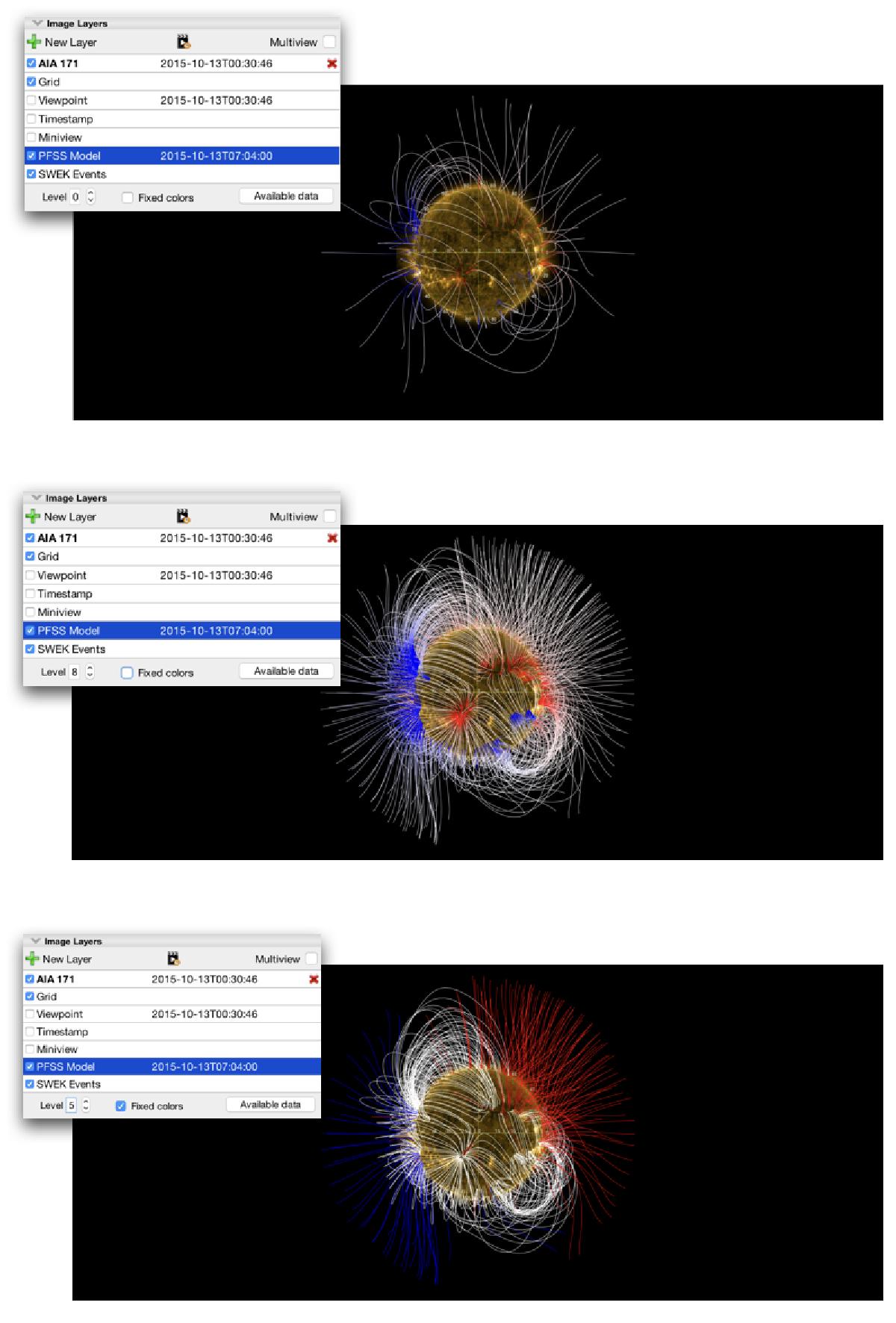
Task: Collapse the Image Layers triangle in the bottom panel
Action: pyautogui.click(x=34, y=941)
